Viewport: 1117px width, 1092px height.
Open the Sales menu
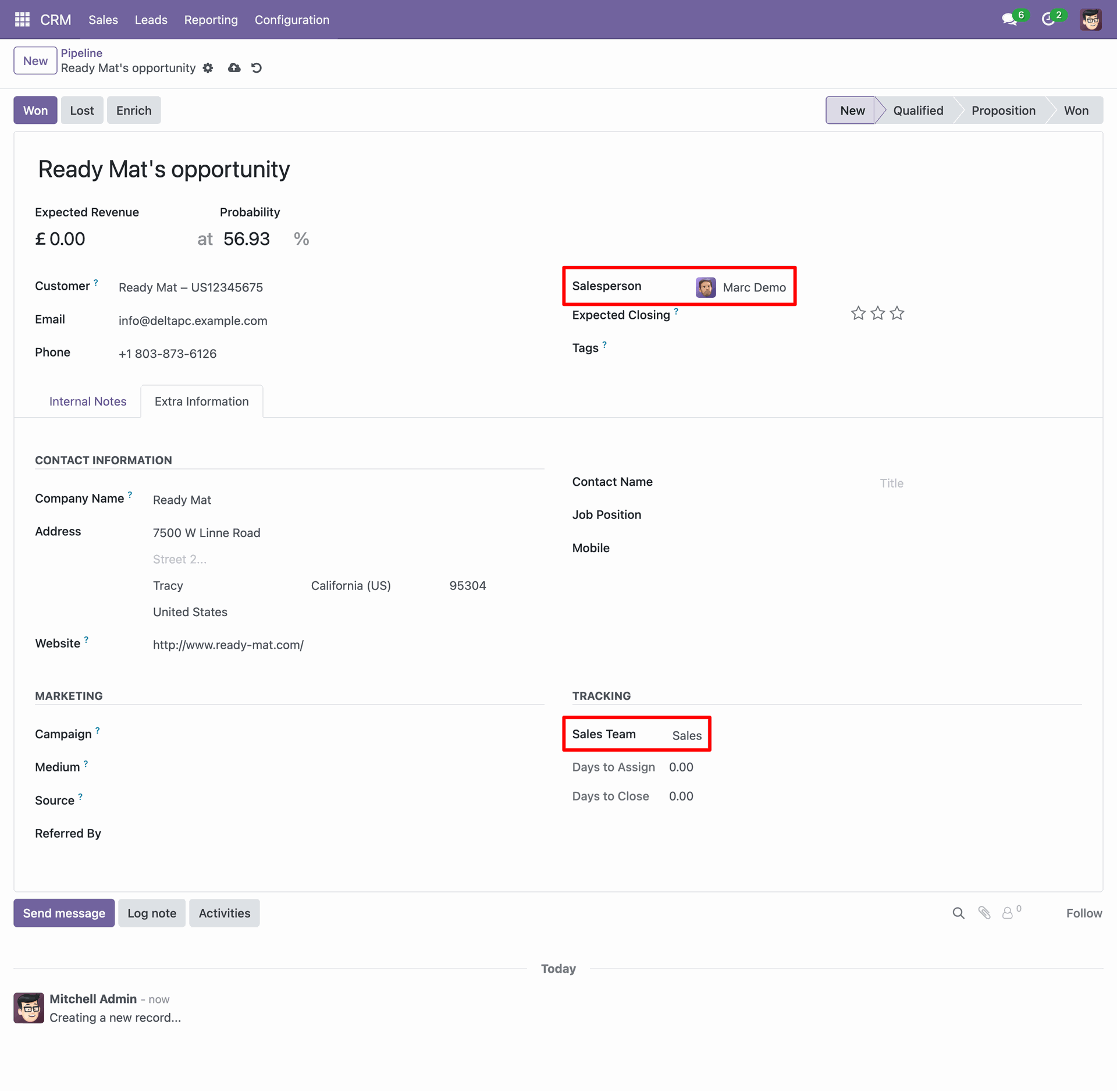click(103, 20)
